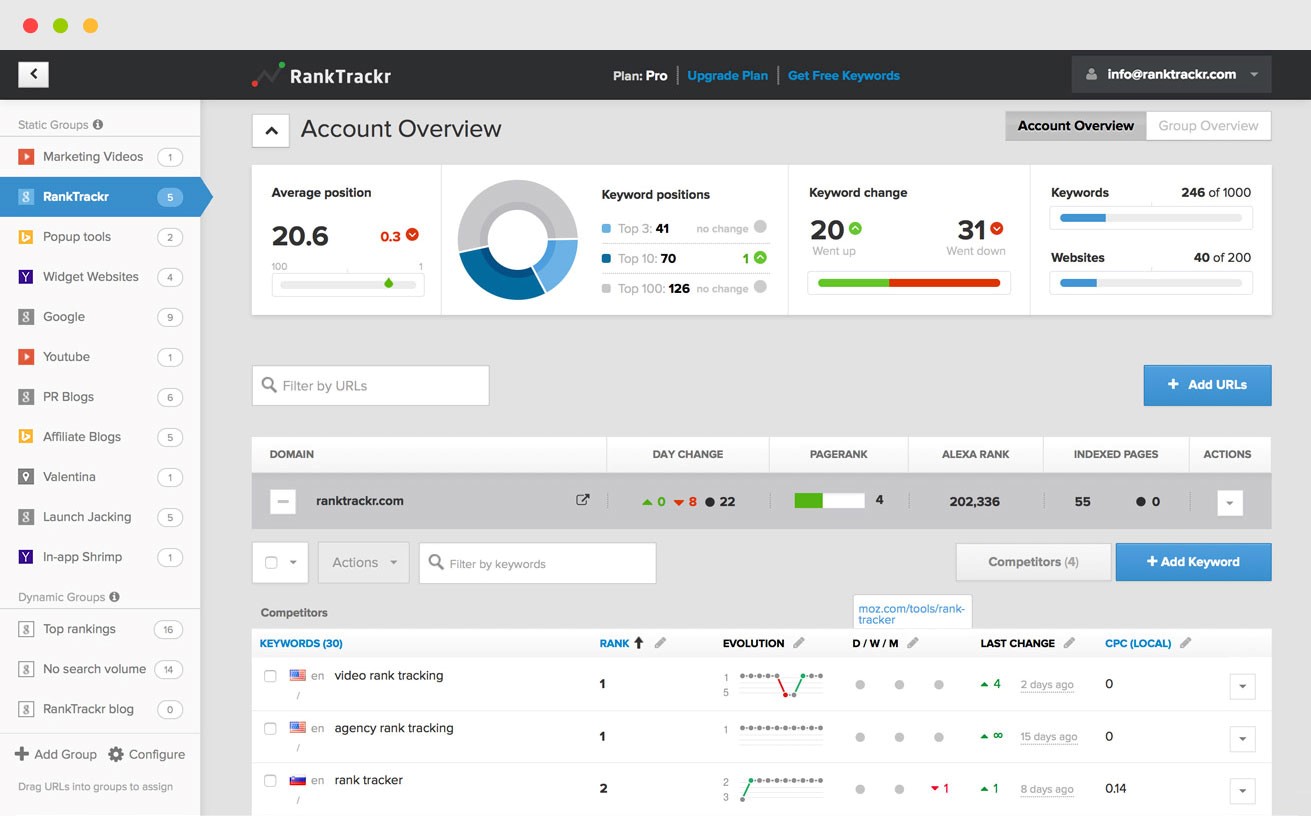The height and width of the screenshot is (816, 1311).
Task: Click the pencil icon next to CPC (LOCAL)
Action: (x=1185, y=643)
